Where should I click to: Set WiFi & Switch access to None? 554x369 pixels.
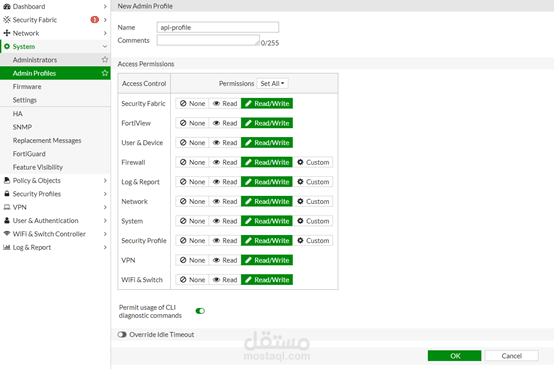click(192, 280)
